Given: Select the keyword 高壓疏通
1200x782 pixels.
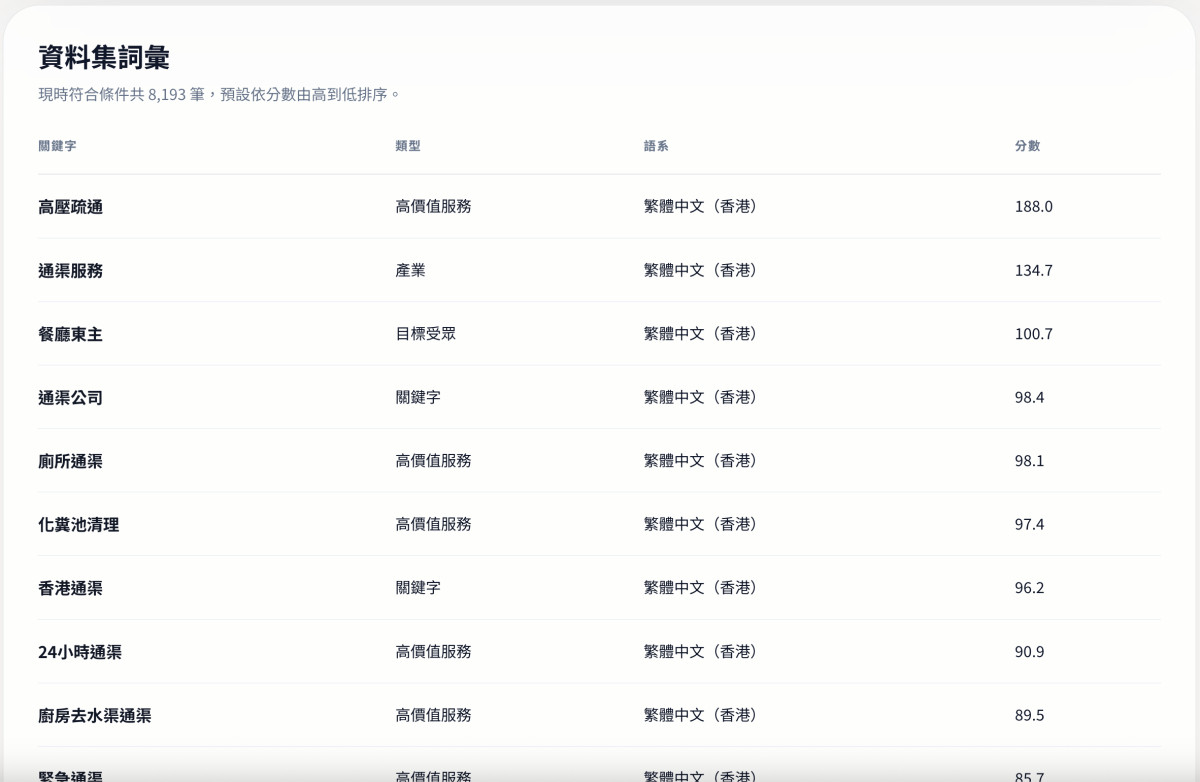Looking at the screenshot, I should point(71,207).
